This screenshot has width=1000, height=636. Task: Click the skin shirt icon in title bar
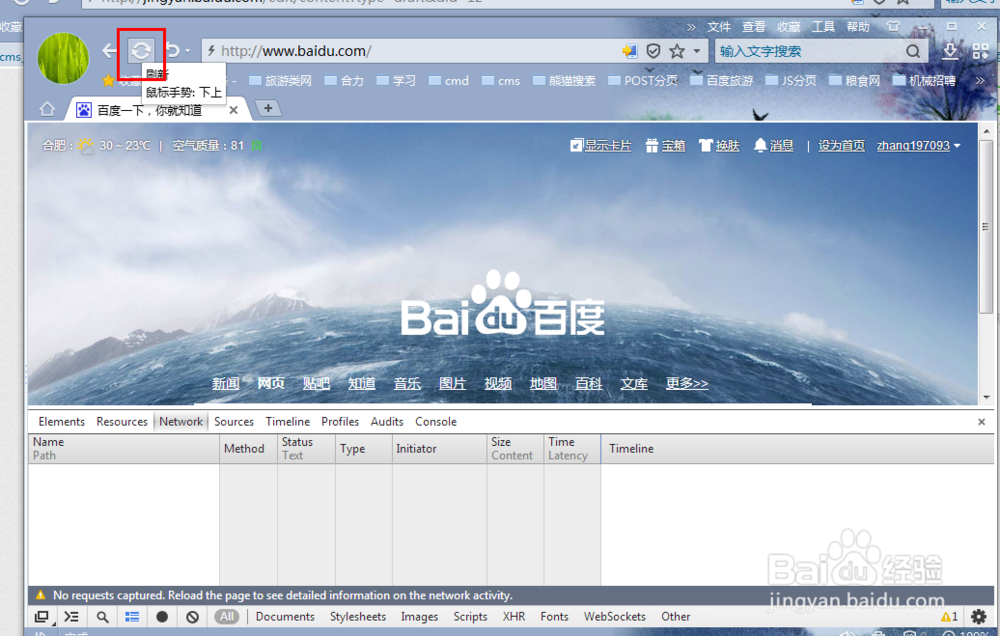[x=893, y=26]
